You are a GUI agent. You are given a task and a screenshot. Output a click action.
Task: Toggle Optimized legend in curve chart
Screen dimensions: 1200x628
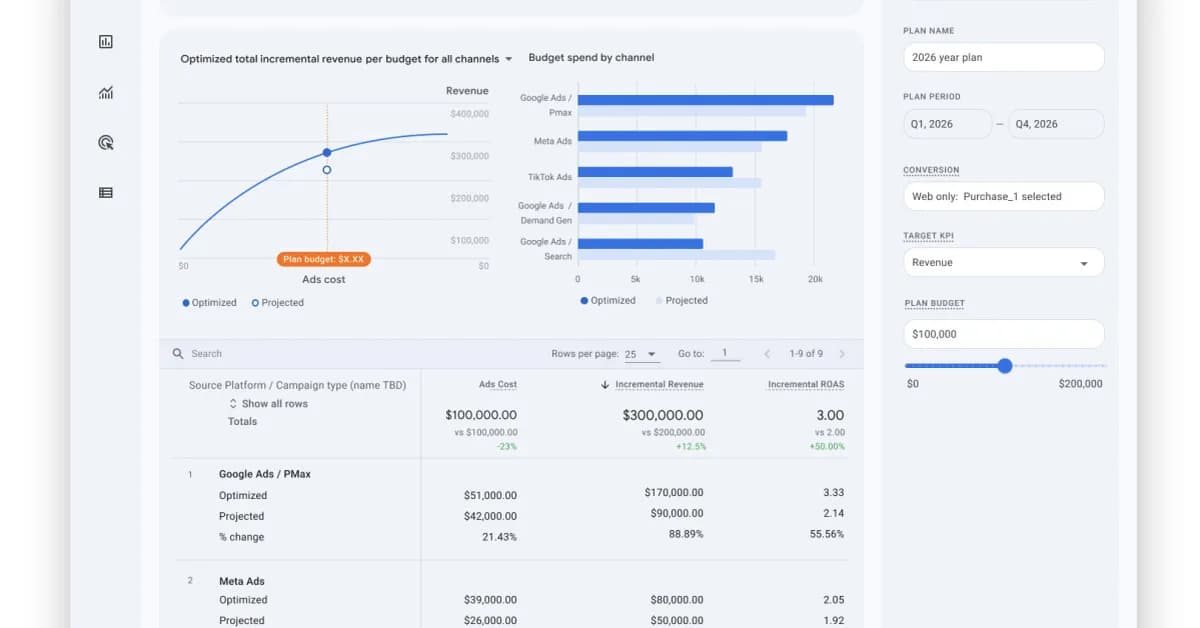pos(209,303)
